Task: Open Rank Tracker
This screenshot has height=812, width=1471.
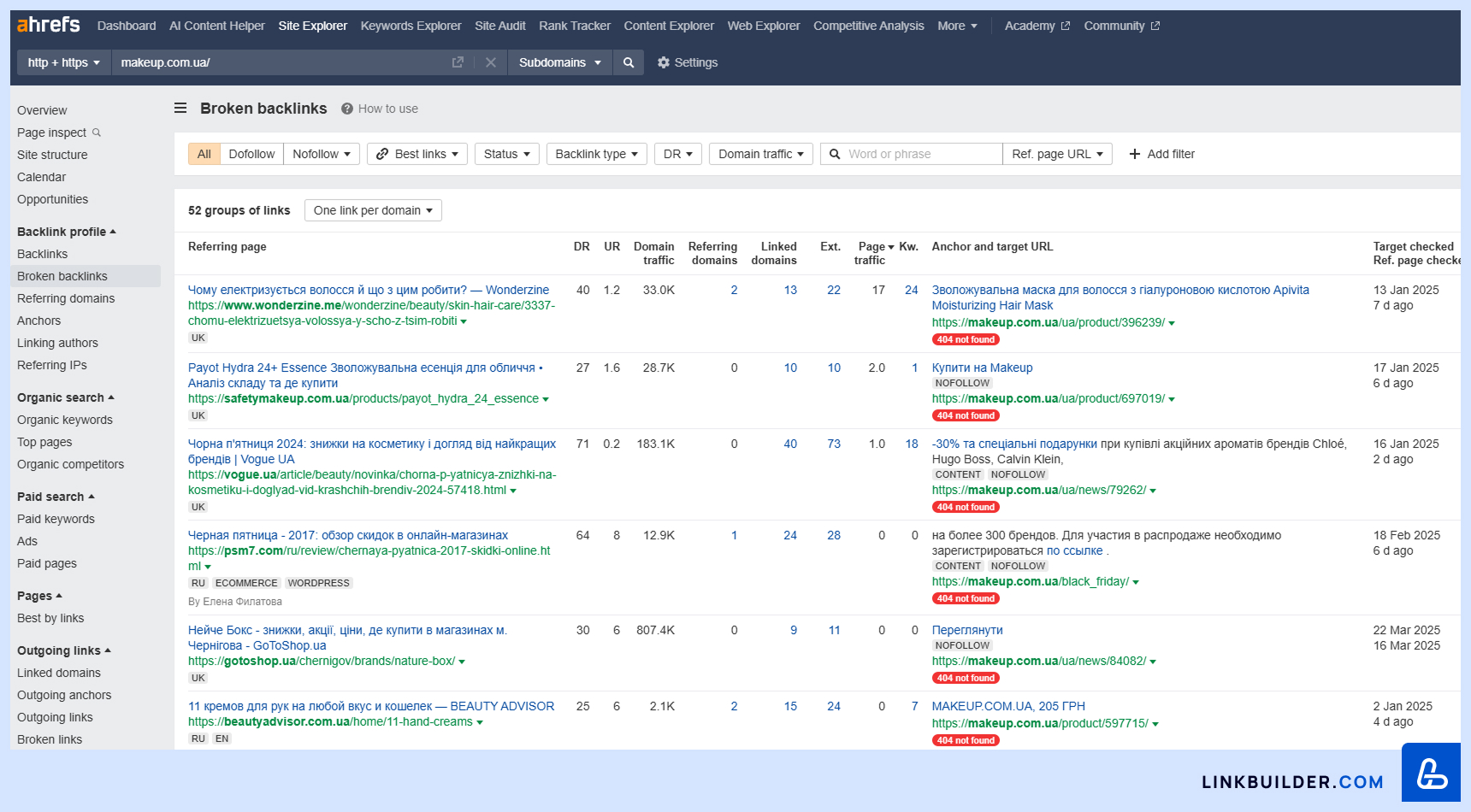Action: click(575, 26)
